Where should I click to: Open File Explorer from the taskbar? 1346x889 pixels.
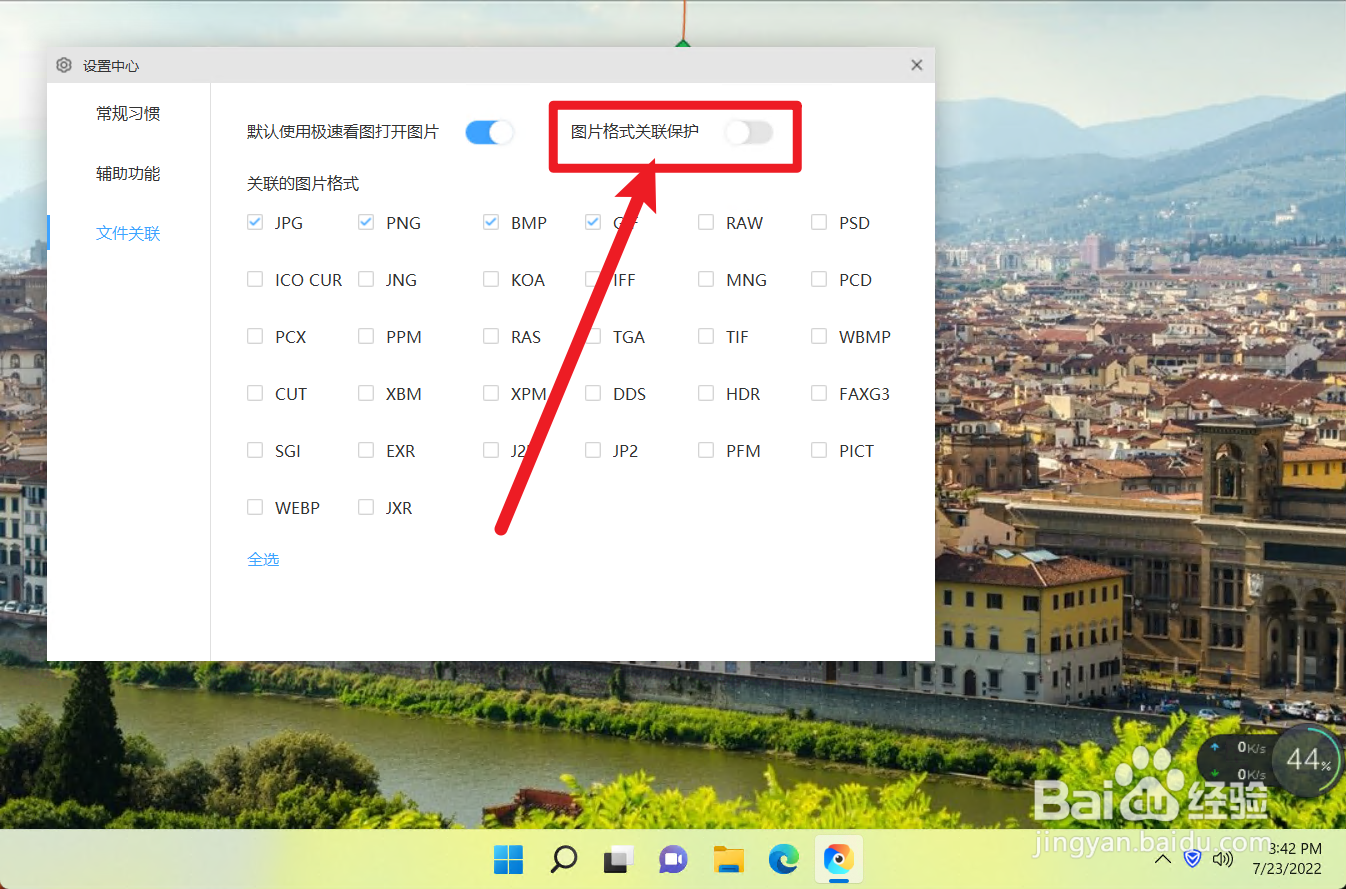729,859
